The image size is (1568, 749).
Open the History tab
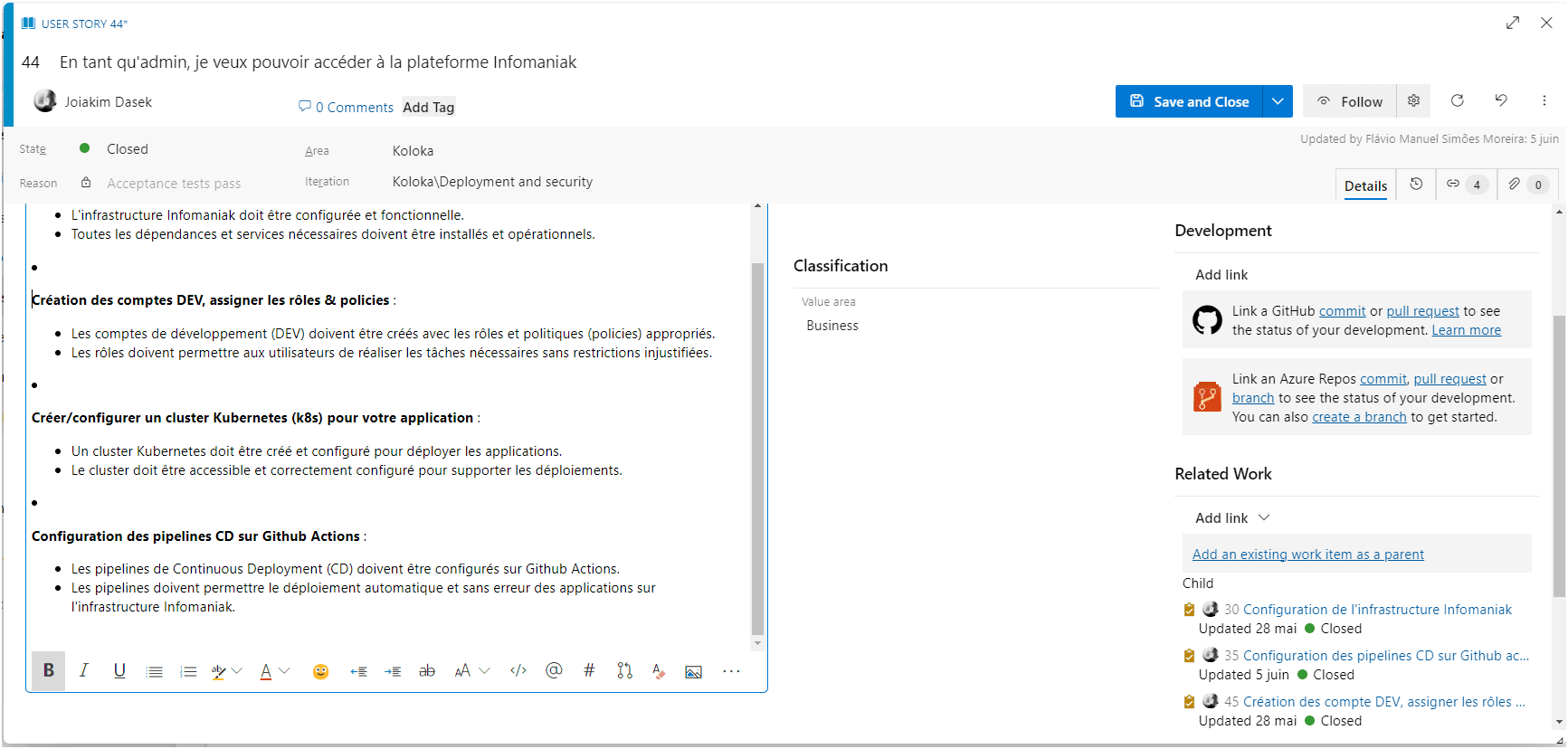[1416, 185]
